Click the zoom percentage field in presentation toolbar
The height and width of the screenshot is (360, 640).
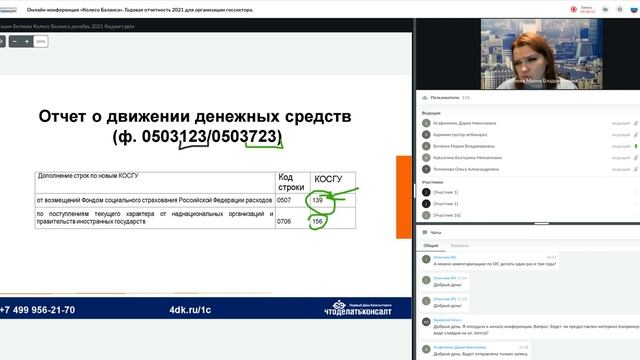(x=40, y=41)
